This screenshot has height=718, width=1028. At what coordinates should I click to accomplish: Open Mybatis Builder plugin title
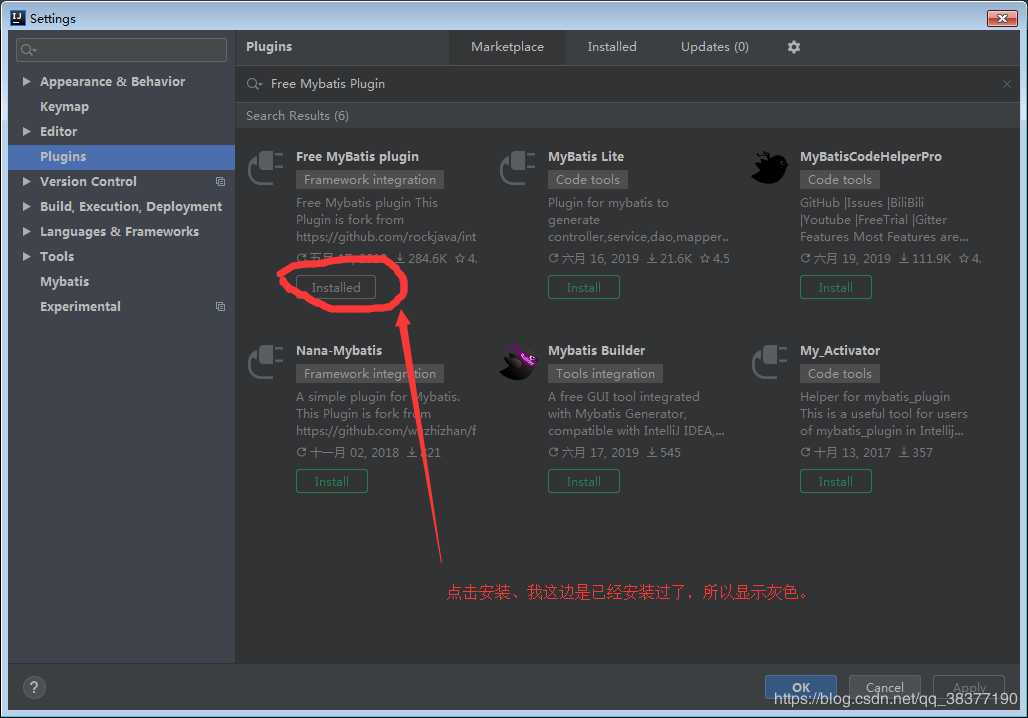pos(597,351)
